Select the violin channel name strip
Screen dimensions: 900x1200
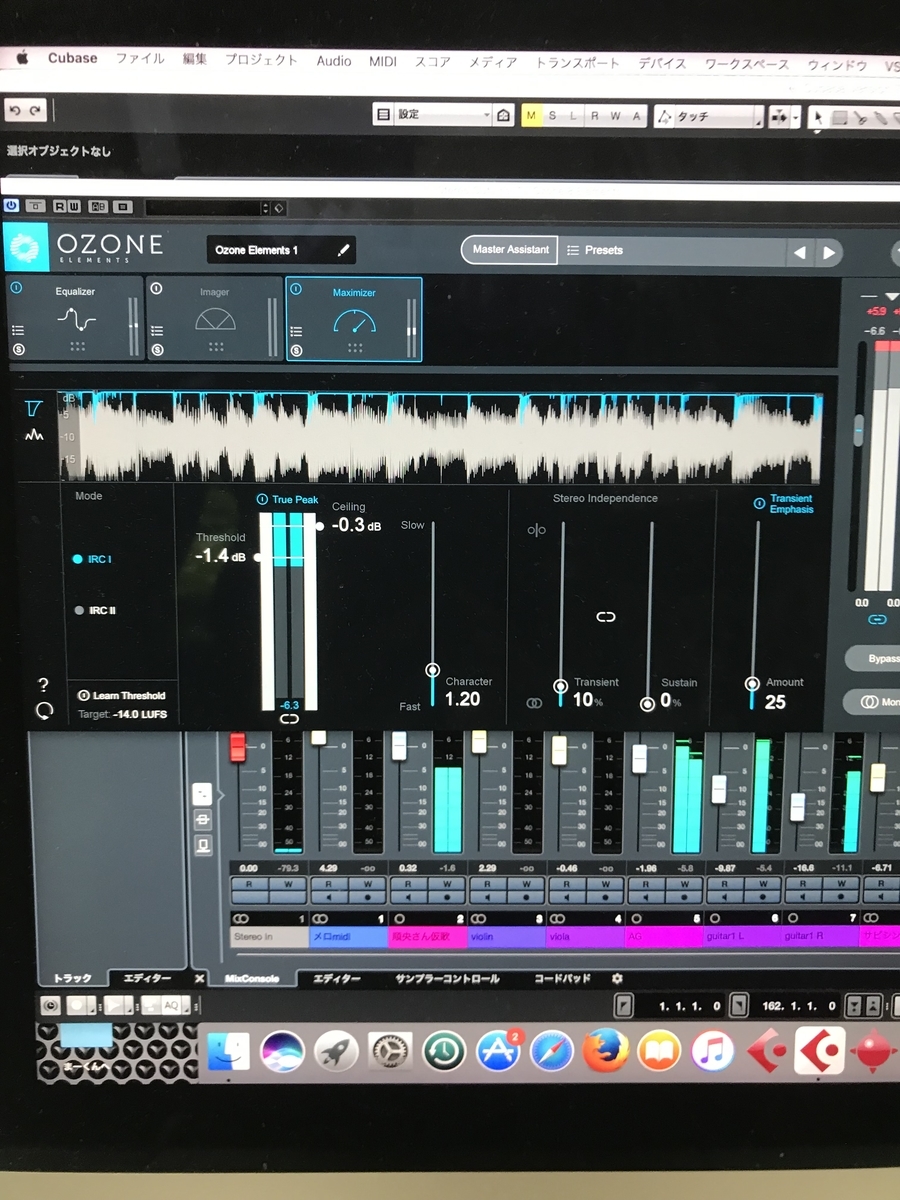(x=505, y=937)
